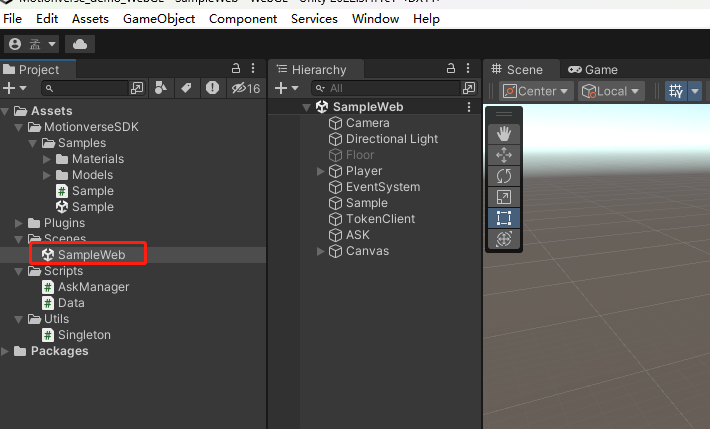The height and width of the screenshot is (429, 710).
Task: Collapse the Assets folder
Action: (5, 111)
